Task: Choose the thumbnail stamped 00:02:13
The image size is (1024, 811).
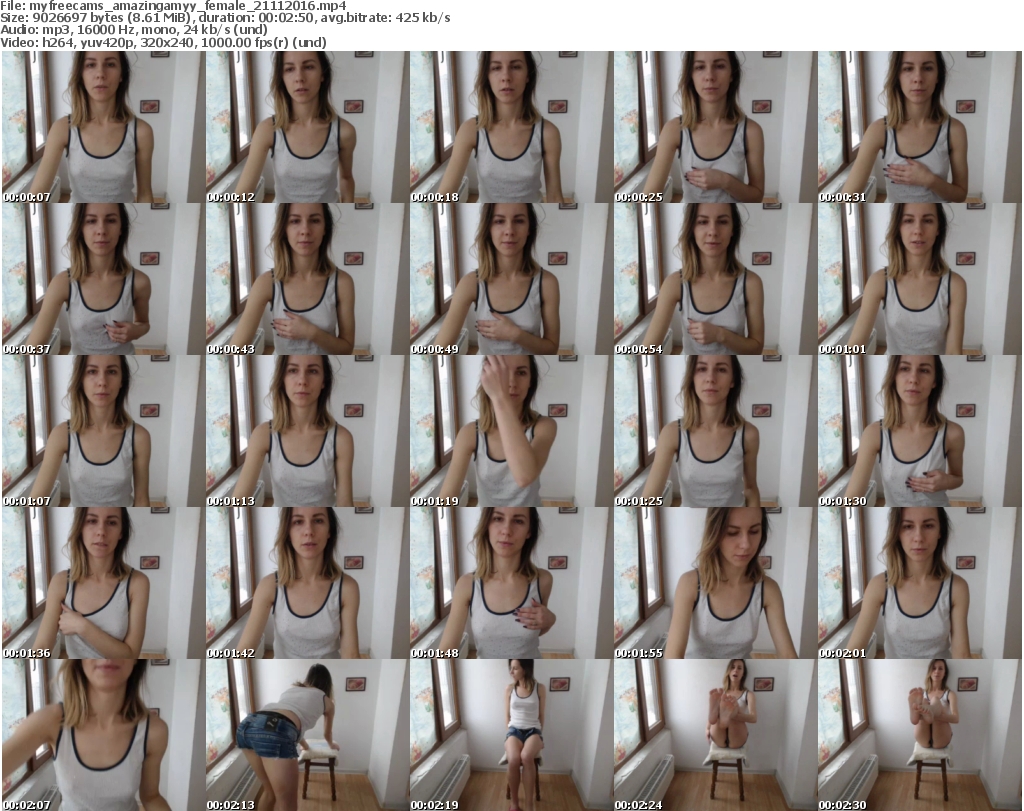Action: (306, 735)
